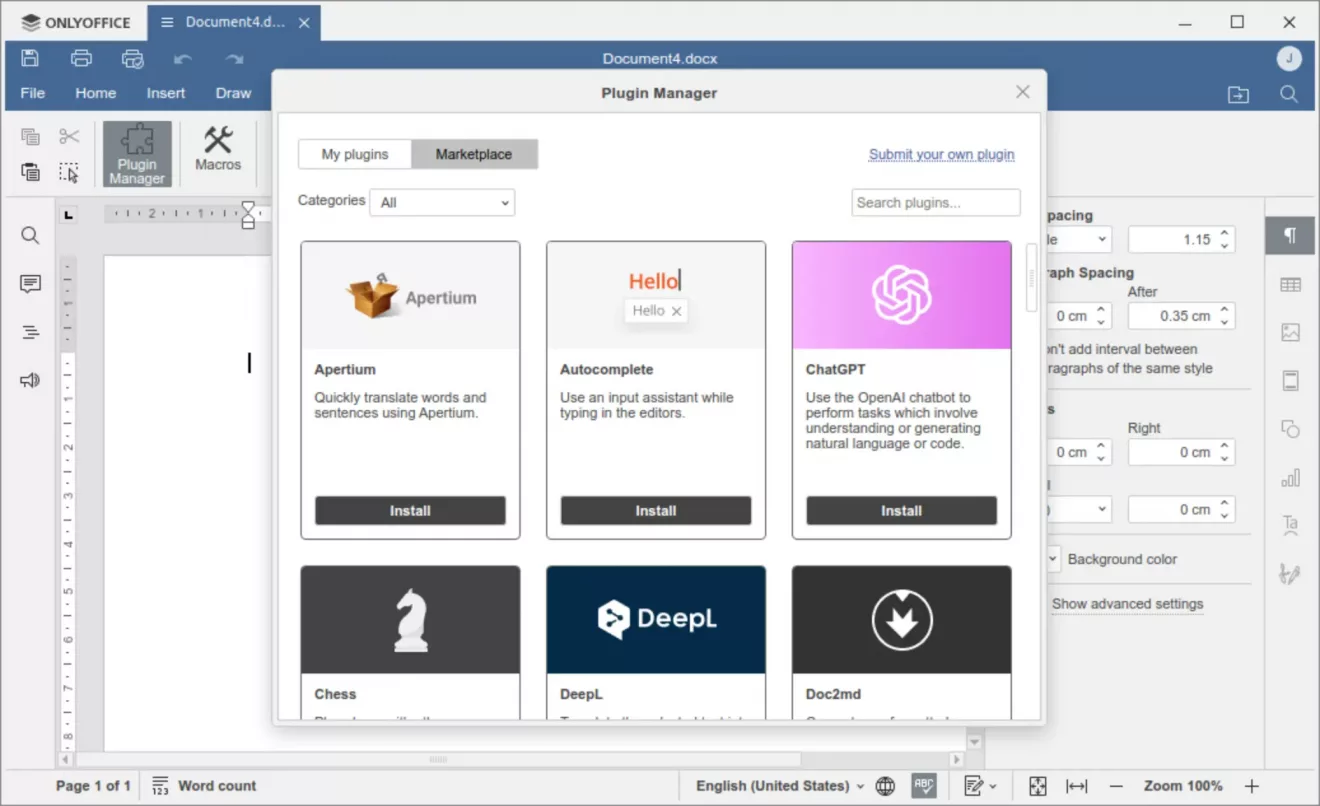Open the Home tab
This screenshot has width=1320, height=806.
[96, 93]
